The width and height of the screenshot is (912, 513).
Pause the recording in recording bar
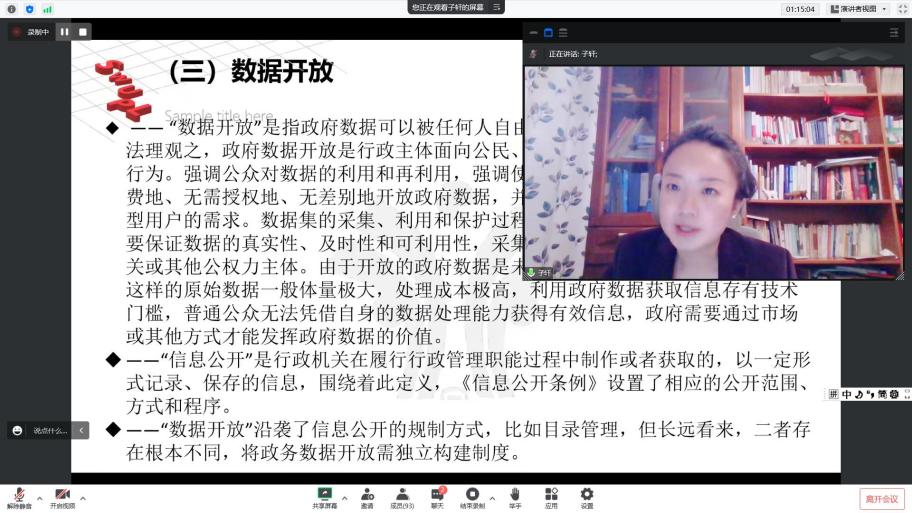pyautogui.click(x=64, y=32)
